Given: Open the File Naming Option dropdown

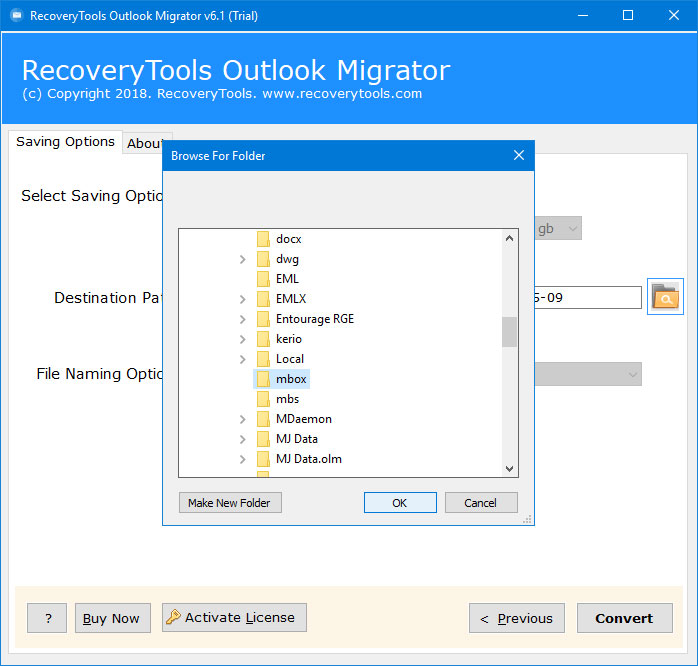Looking at the screenshot, I should 588,374.
